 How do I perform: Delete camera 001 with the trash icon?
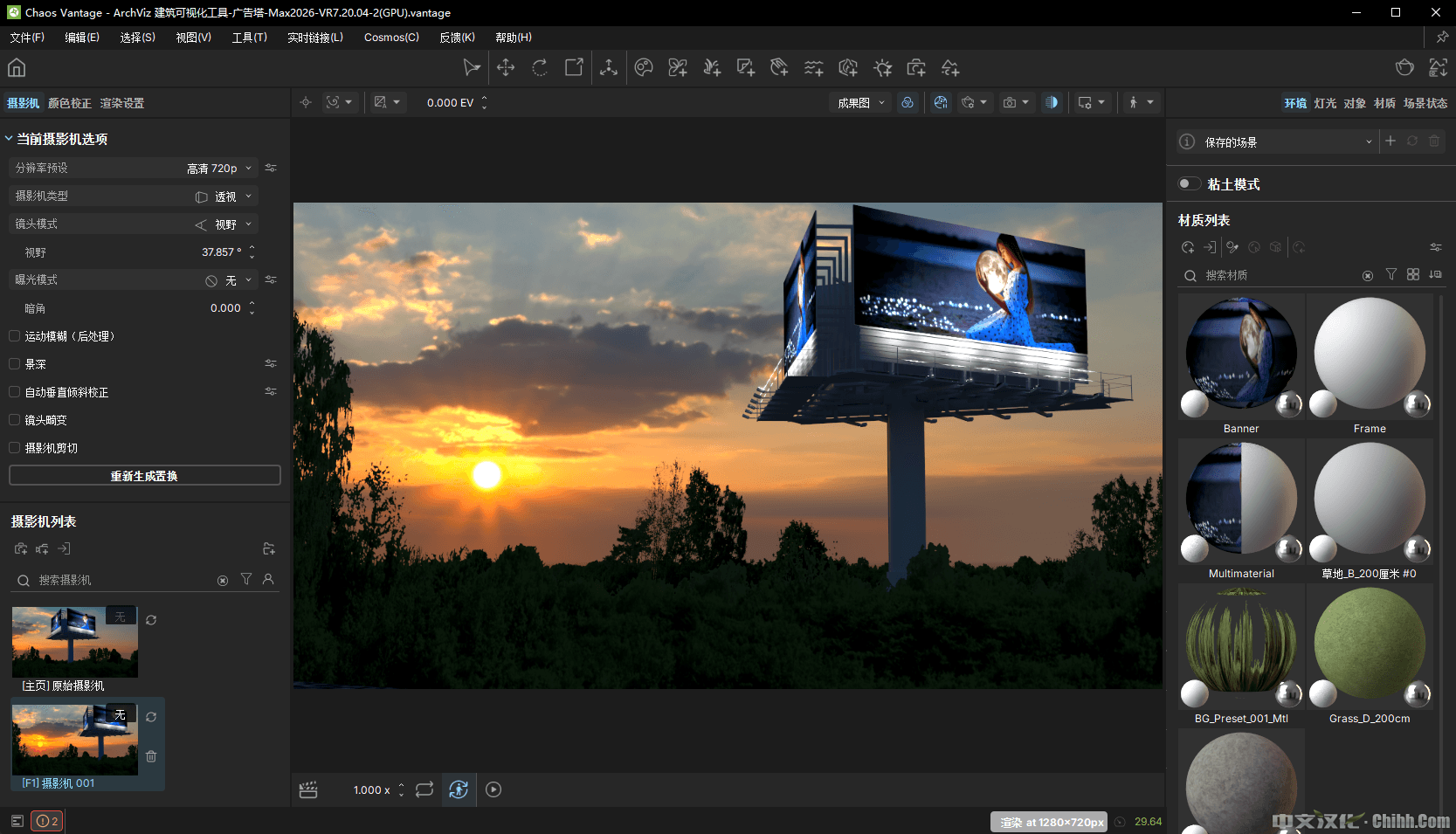[x=151, y=756]
